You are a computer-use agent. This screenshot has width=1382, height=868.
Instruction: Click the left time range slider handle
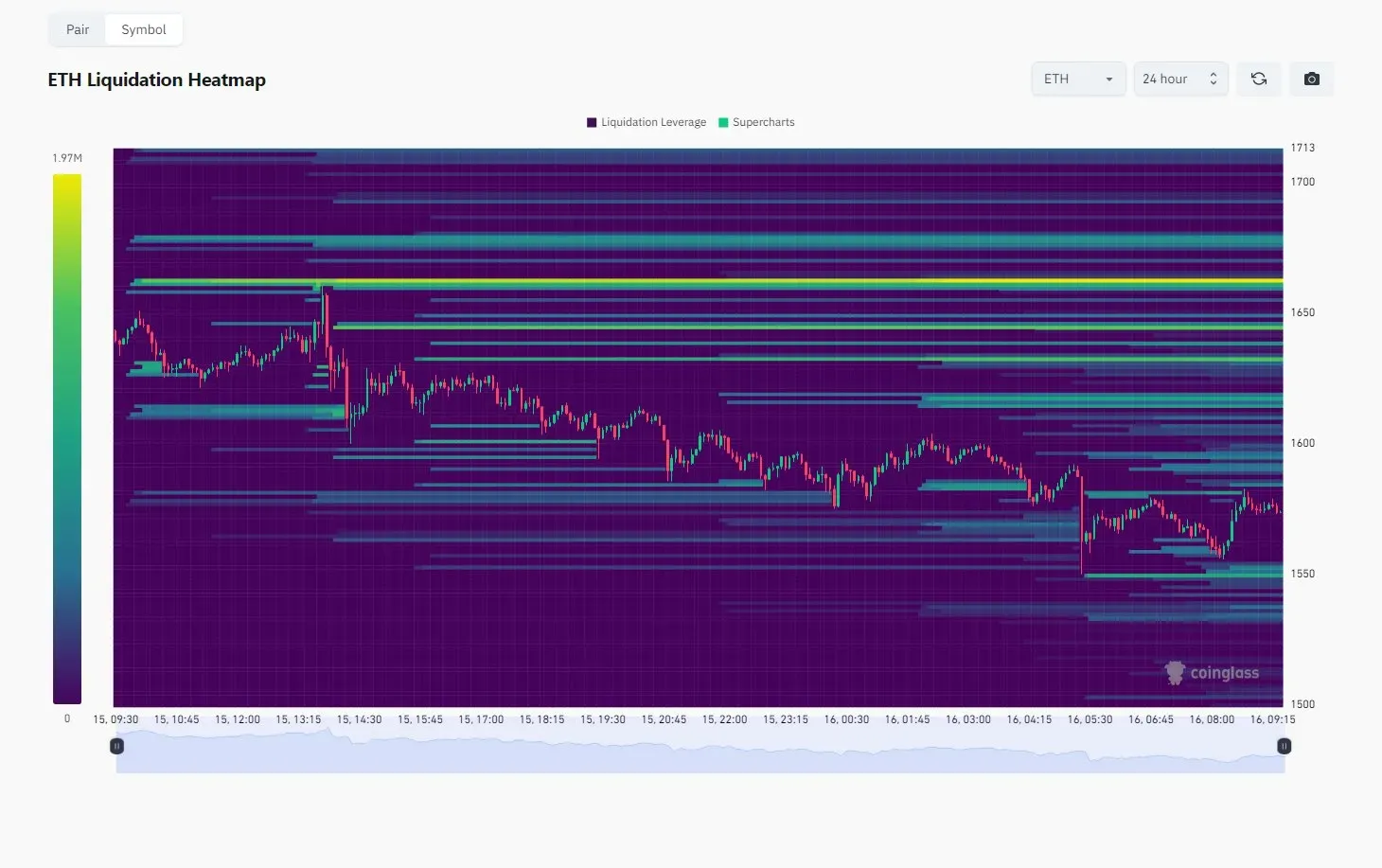point(116,746)
